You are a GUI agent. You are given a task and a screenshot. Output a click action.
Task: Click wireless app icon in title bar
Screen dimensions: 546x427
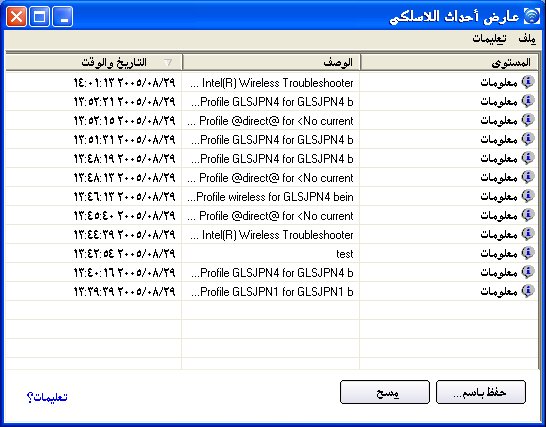[x=532, y=16]
